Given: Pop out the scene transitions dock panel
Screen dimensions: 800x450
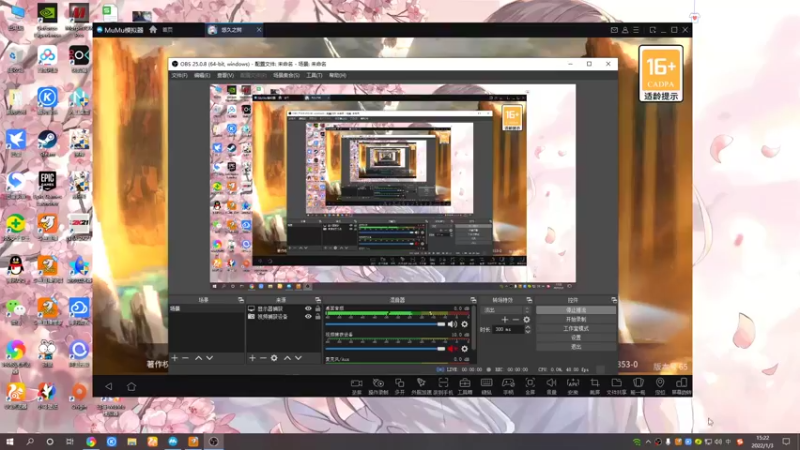Looking at the screenshot, I should 529,300.
